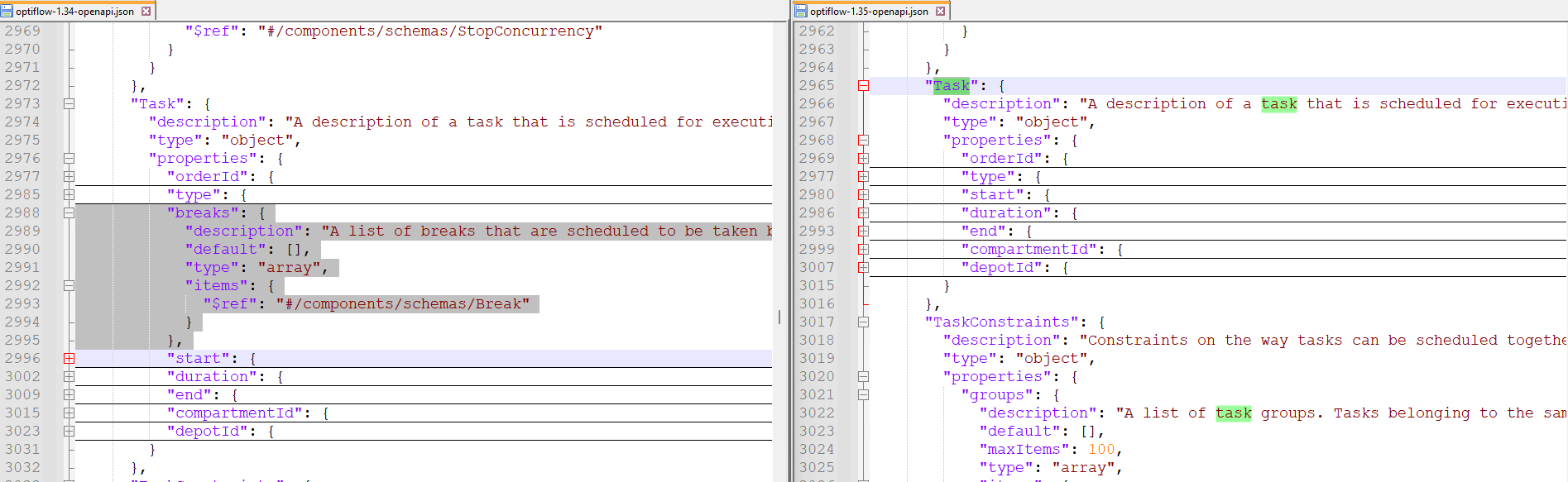Click the save icon on the optiflow-1.34 tab
The image size is (1568, 482).
coord(7,12)
